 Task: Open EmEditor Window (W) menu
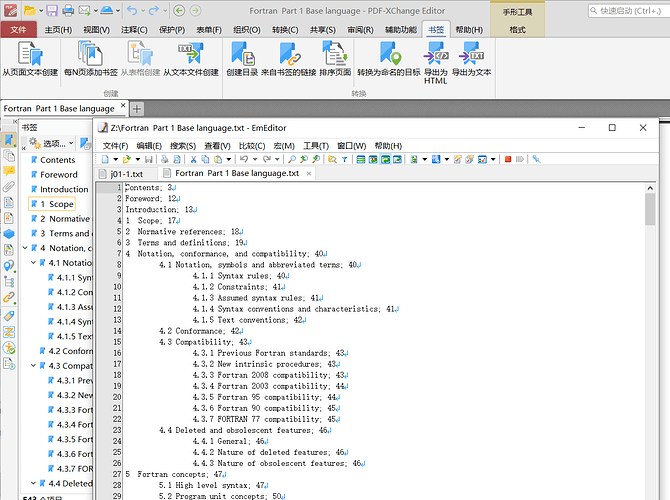(x=351, y=146)
